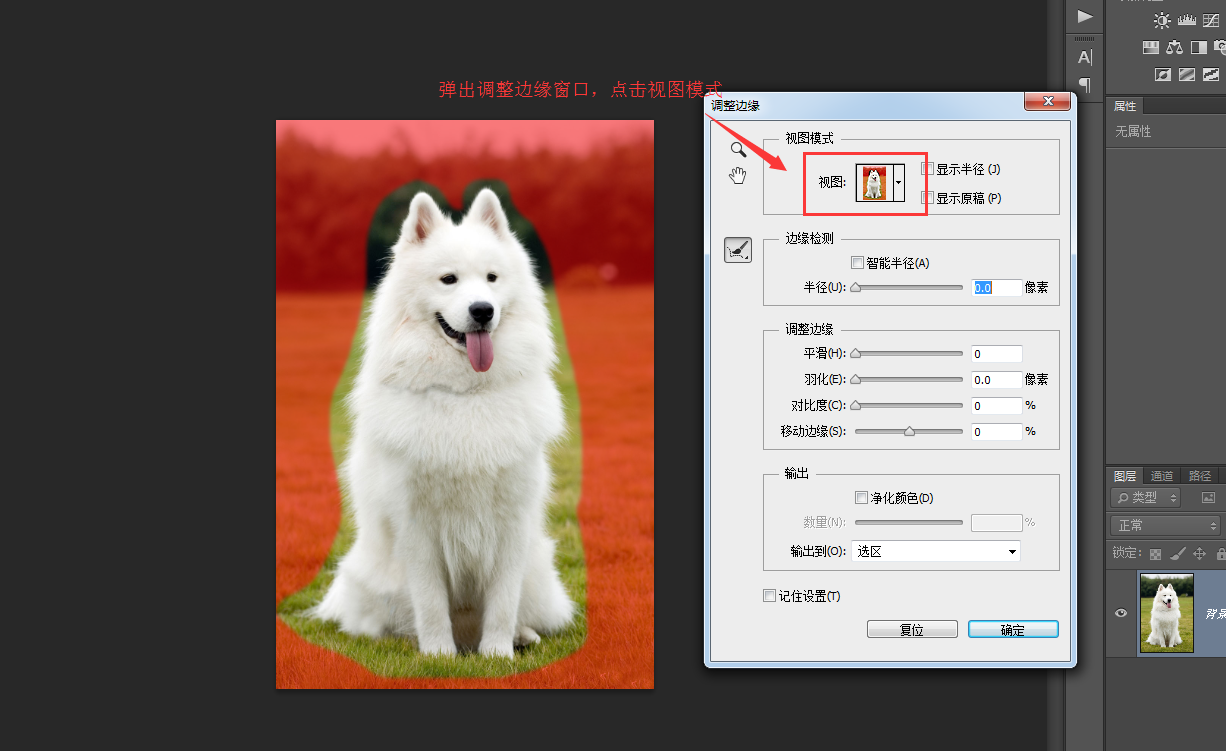This screenshot has height=751, width=1226.
Task: Adjust the 平滑 slider
Action: (x=908, y=353)
